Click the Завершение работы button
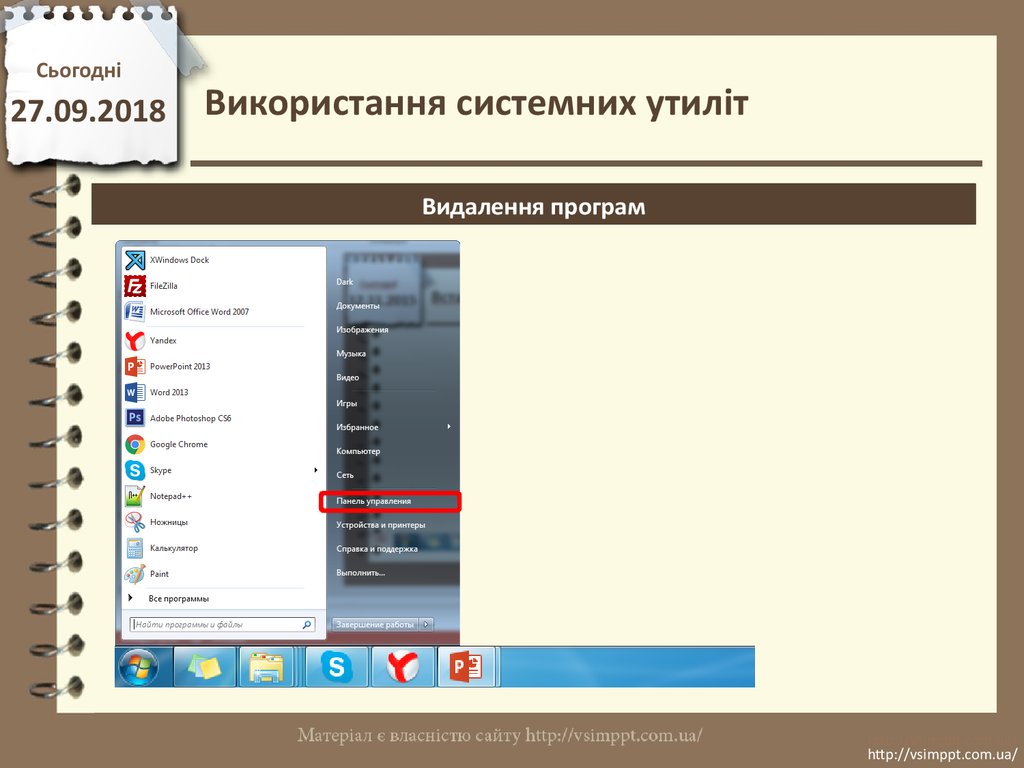1024x768 pixels. [375, 624]
